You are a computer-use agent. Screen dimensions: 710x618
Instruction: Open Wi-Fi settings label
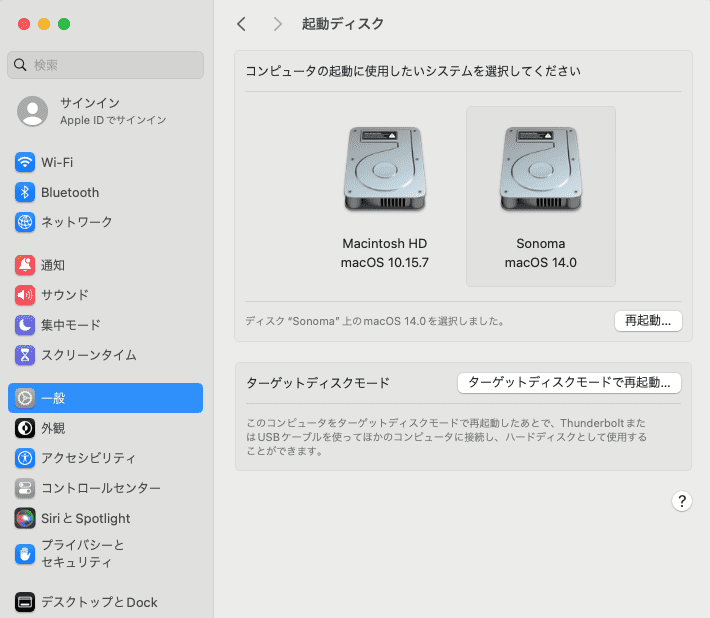(57, 162)
